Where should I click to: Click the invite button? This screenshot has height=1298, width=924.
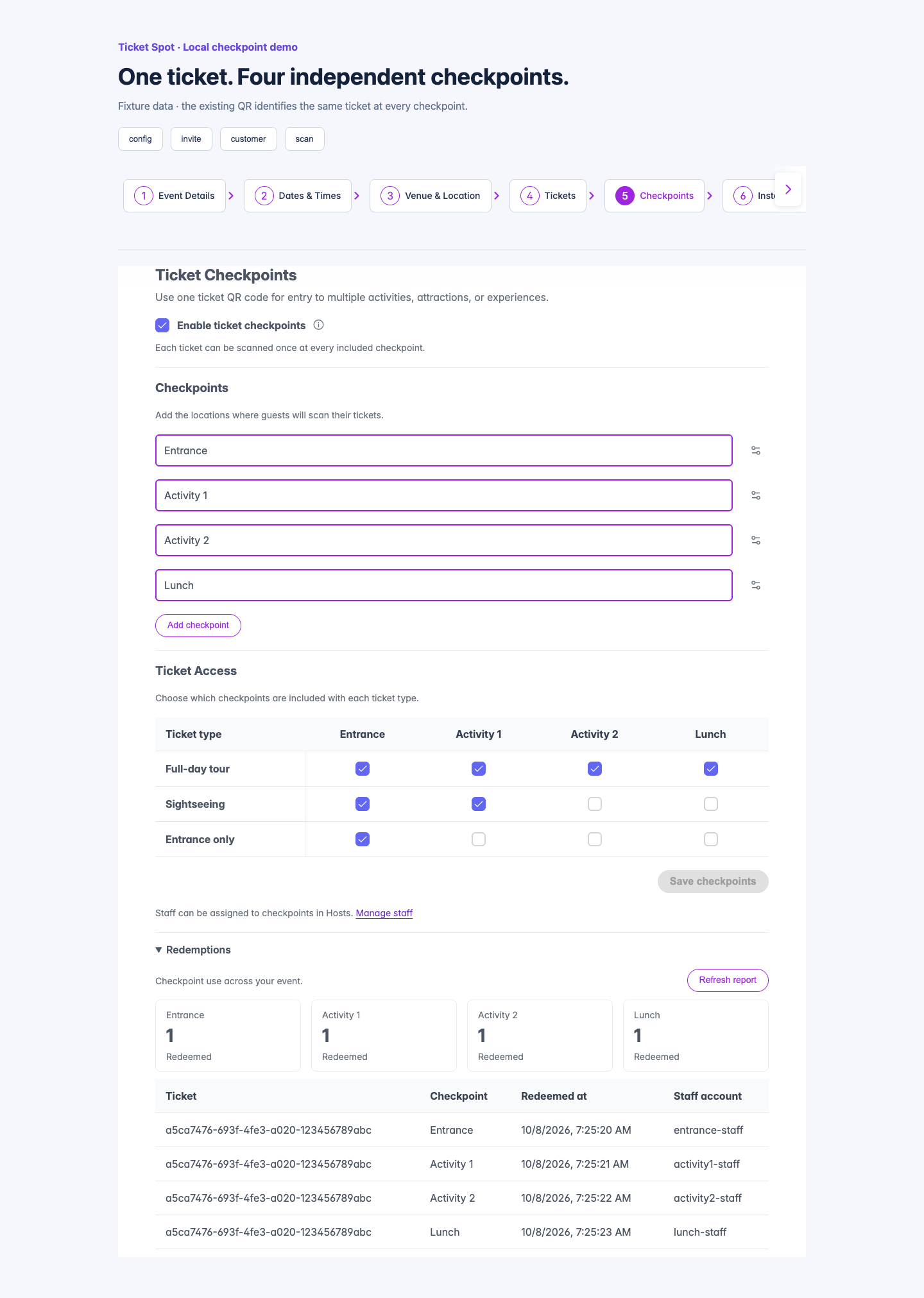tap(191, 139)
